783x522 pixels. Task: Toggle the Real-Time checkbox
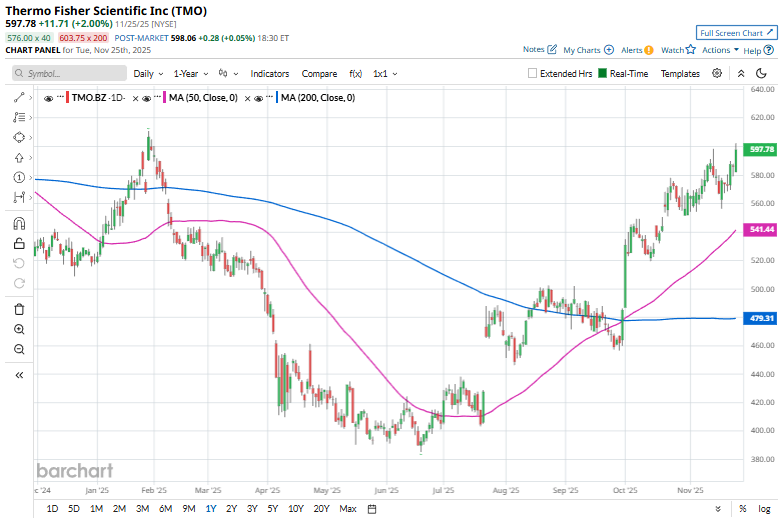click(x=602, y=74)
